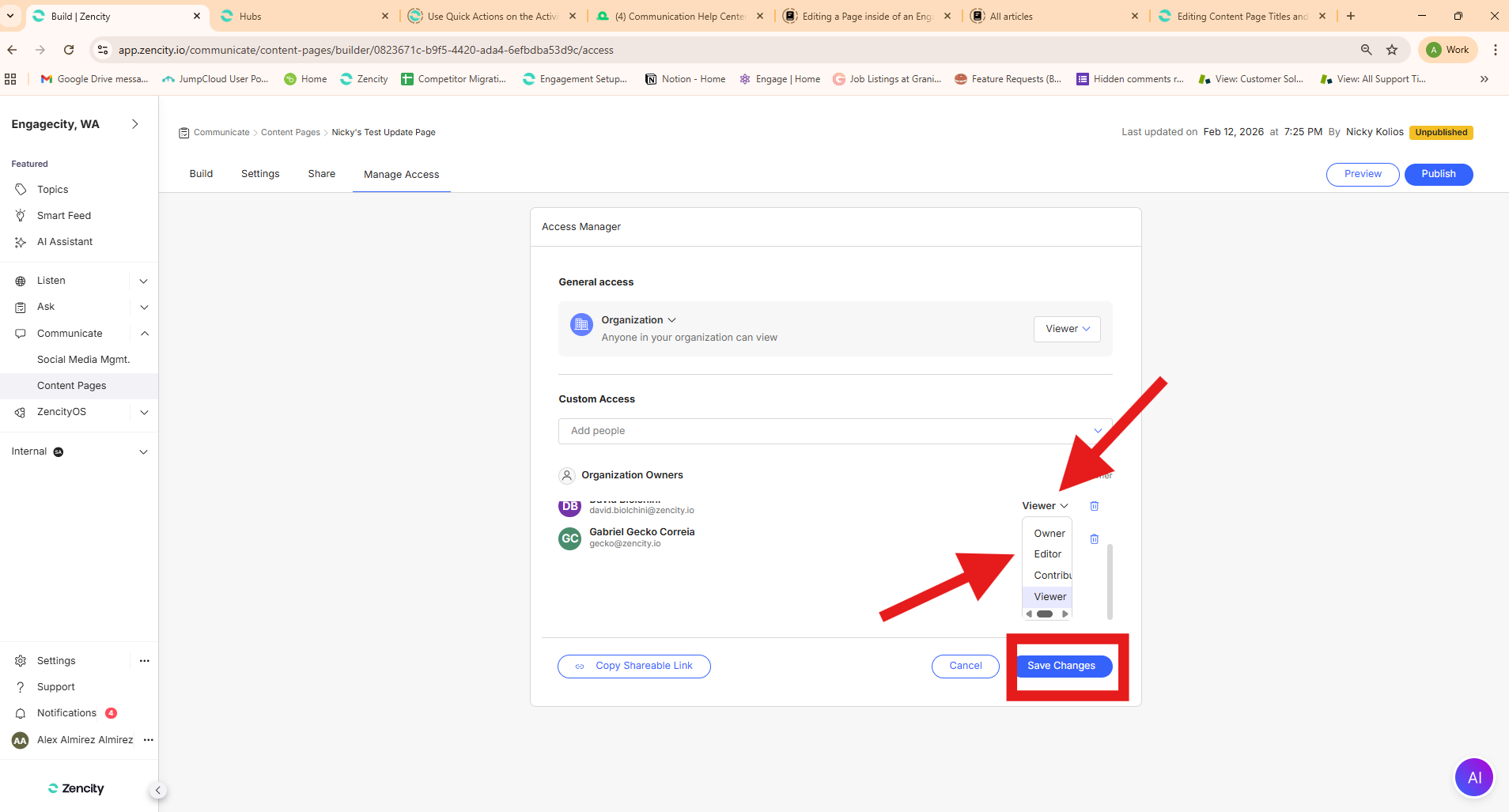Click Copy Shareable Link button
This screenshot has width=1509, height=812.
coord(634,667)
